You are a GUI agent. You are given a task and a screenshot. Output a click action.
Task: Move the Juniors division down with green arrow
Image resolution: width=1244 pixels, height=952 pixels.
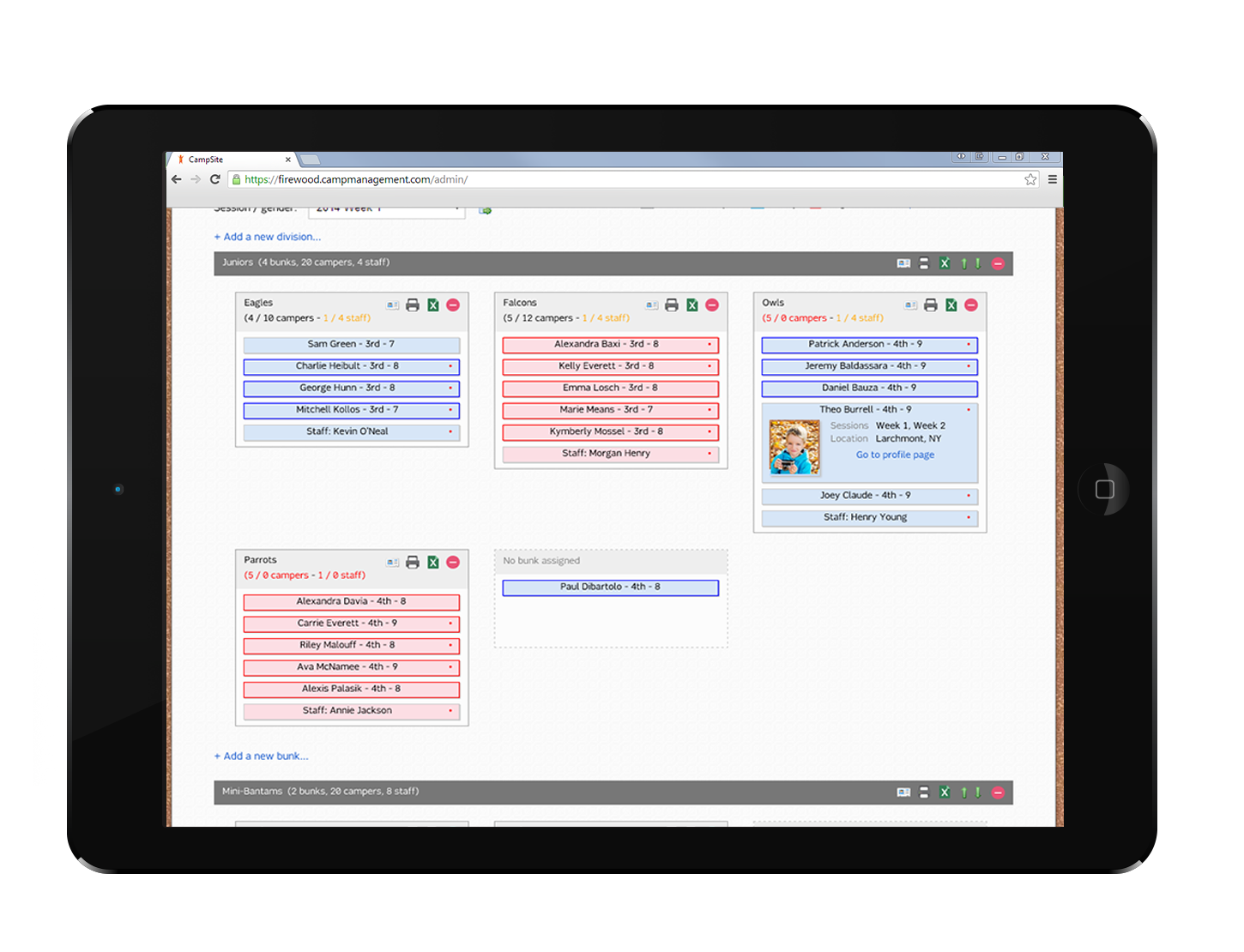(978, 263)
